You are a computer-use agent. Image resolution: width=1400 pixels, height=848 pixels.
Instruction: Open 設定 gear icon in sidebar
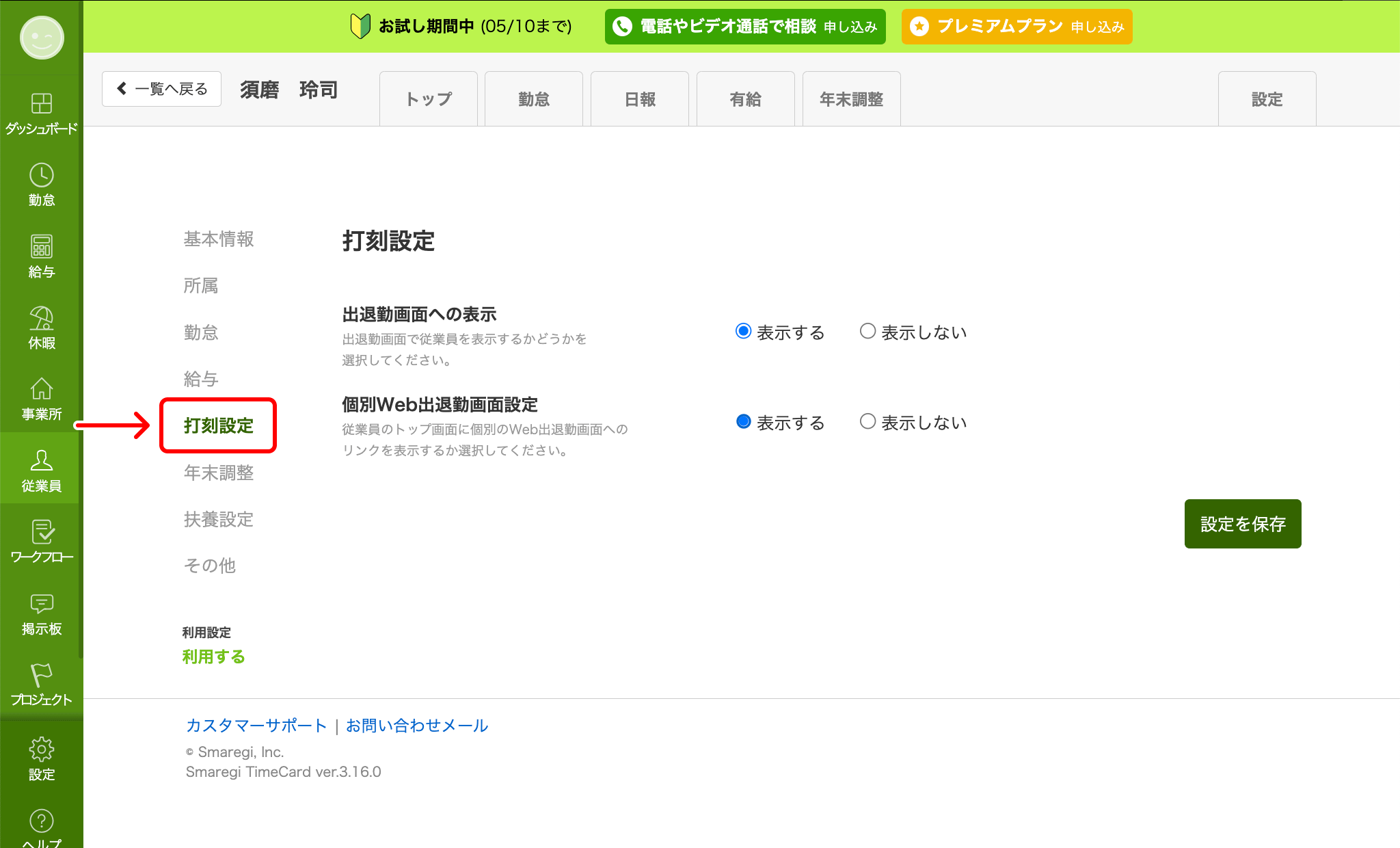pos(42,750)
